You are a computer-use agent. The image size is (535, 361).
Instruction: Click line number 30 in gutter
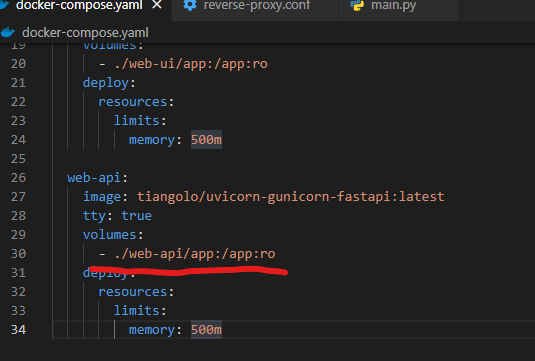(x=18, y=254)
